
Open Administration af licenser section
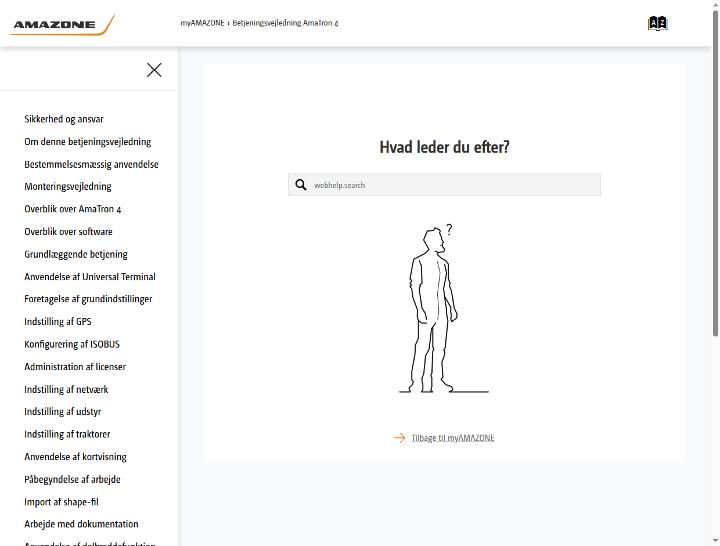(x=75, y=366)
